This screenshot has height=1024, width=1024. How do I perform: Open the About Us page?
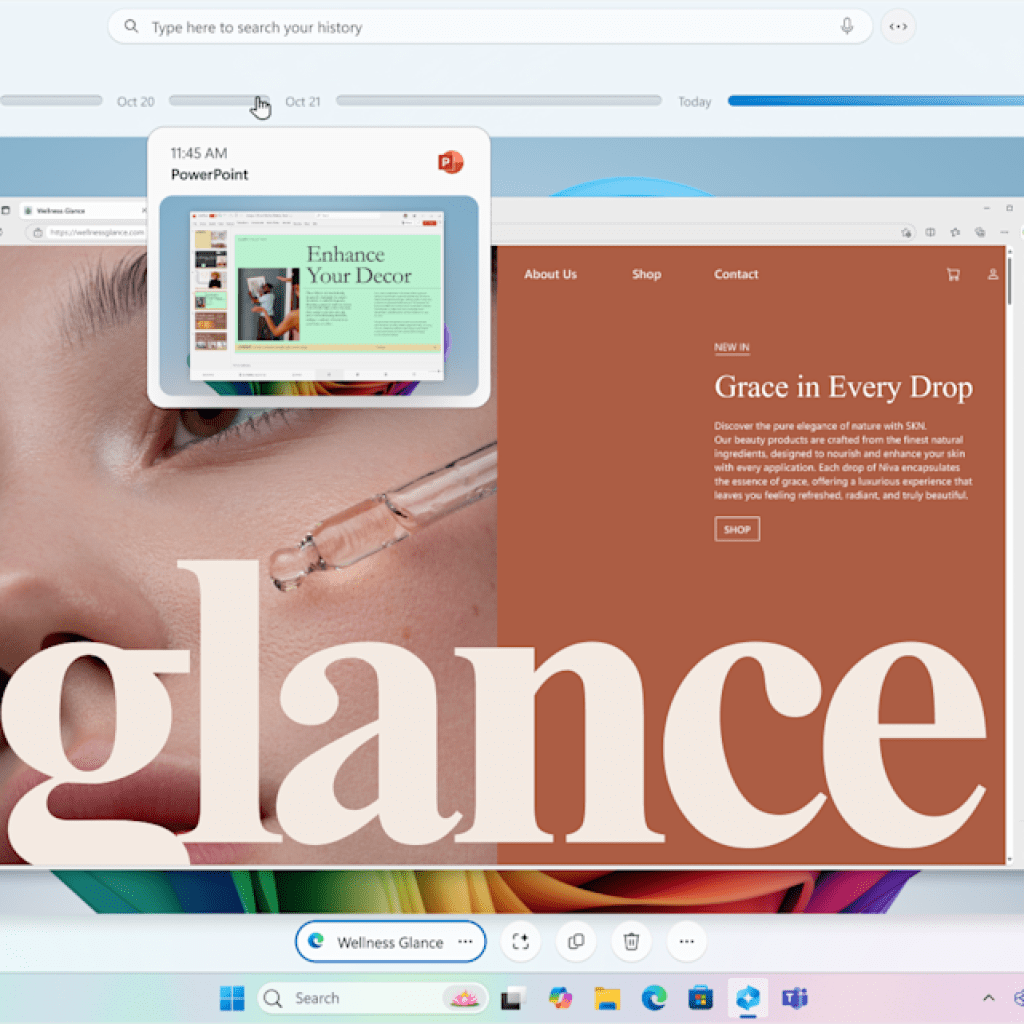(x=550, y=274)
